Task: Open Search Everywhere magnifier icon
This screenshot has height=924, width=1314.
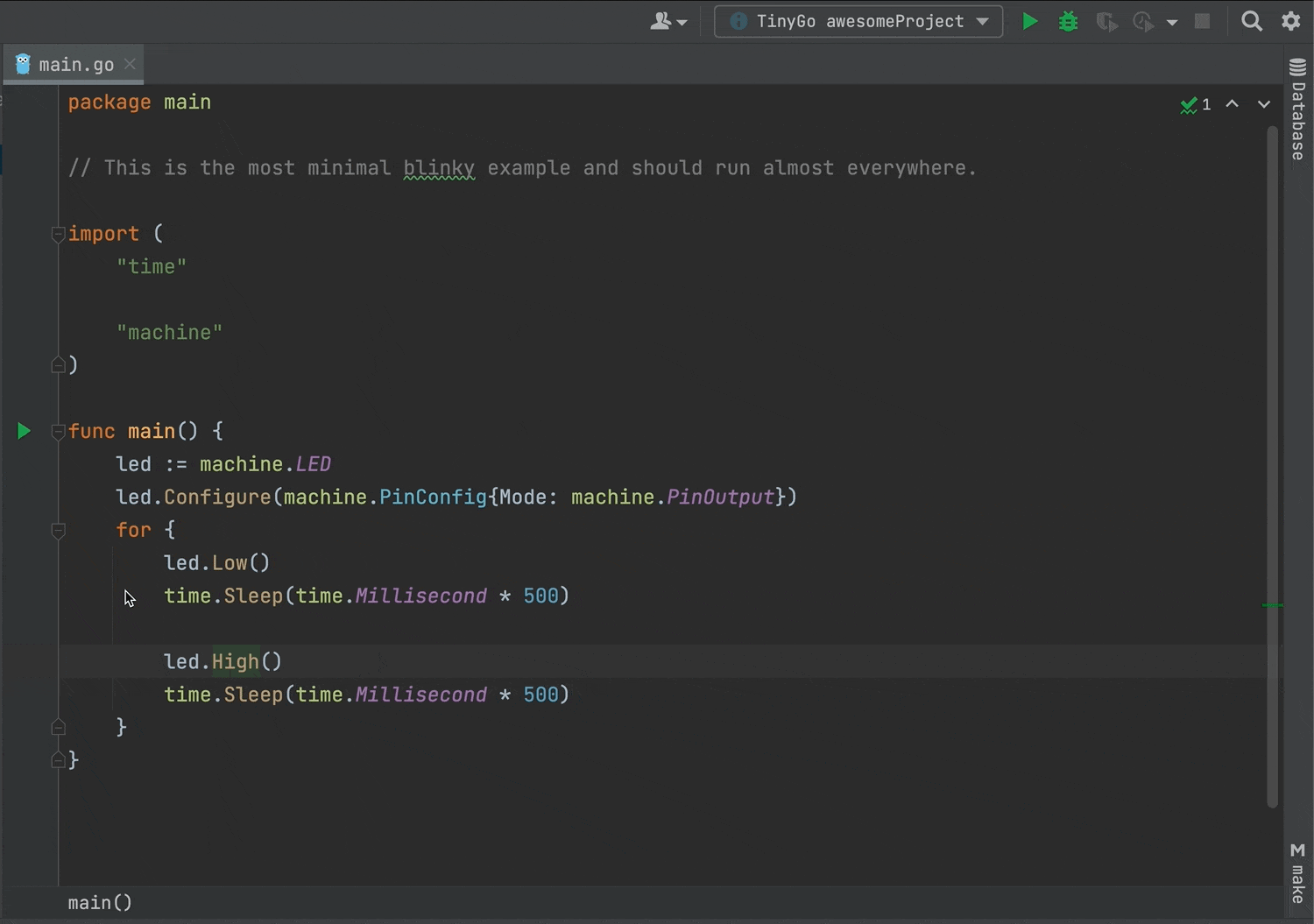Action: click(x=1252, y=21)
